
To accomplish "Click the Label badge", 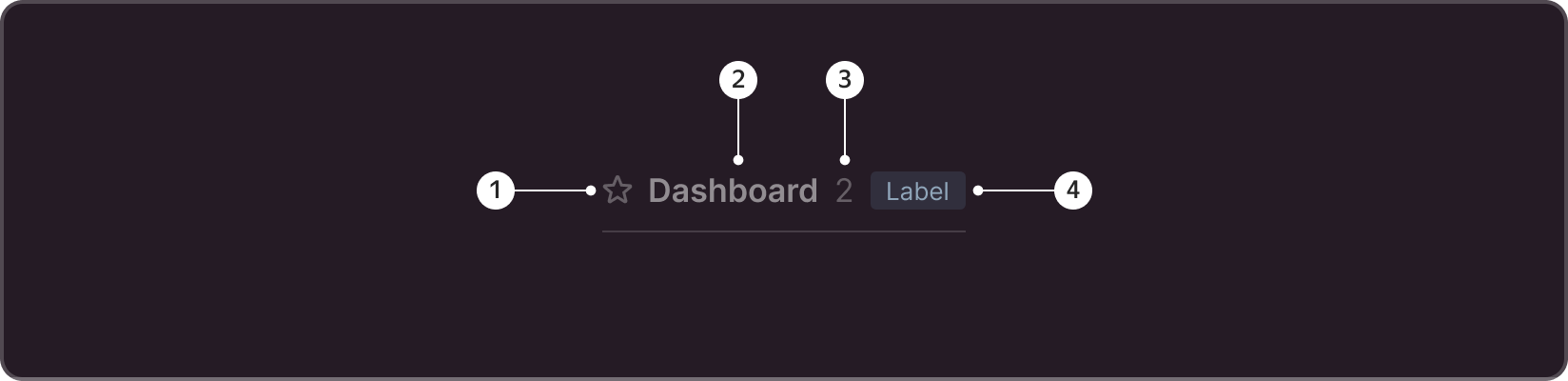I will [917, 190].
